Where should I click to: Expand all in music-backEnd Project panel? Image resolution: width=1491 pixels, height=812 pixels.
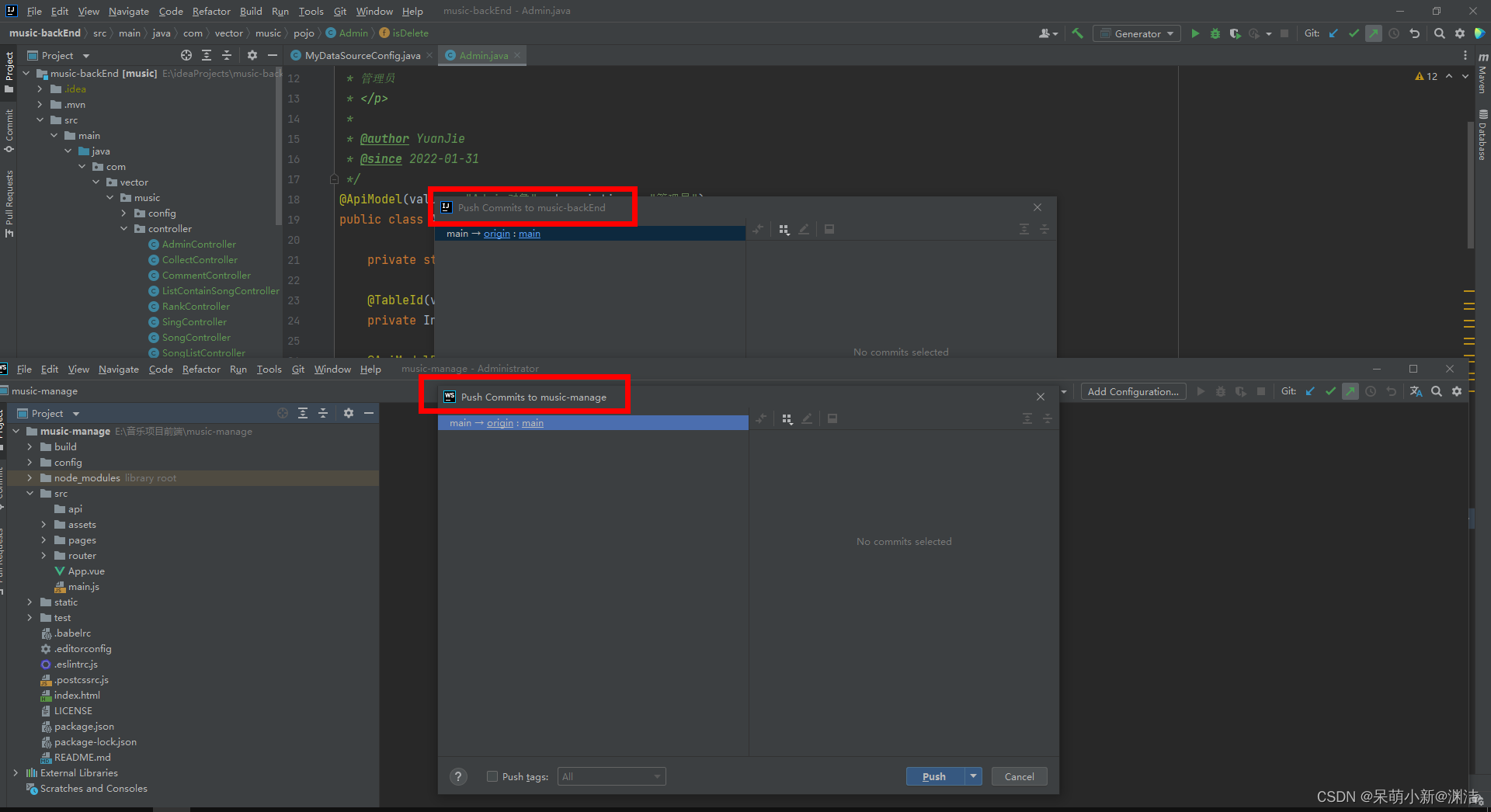(207, 55)
